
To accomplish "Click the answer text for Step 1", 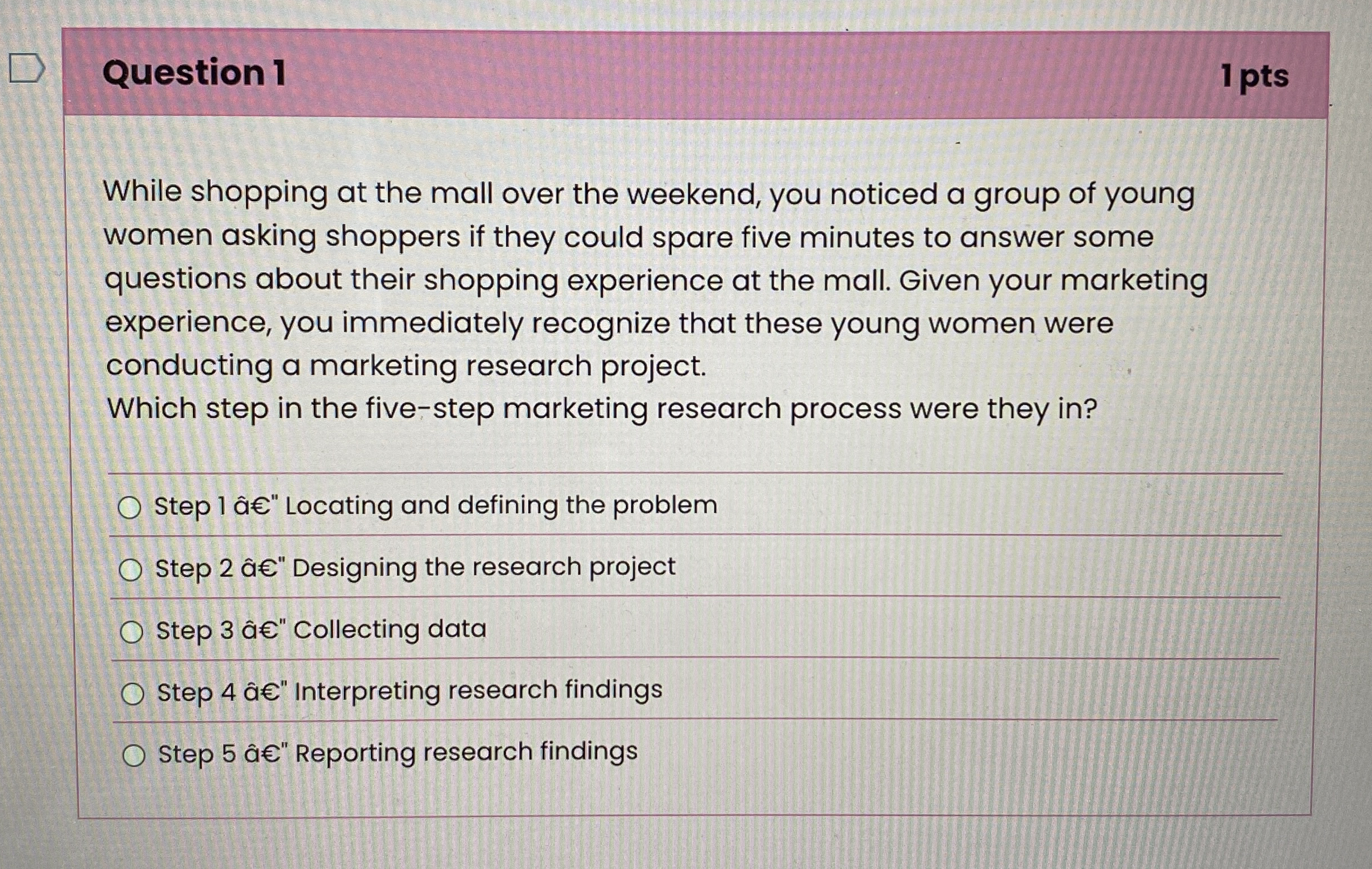I will (x=433, y=506).
